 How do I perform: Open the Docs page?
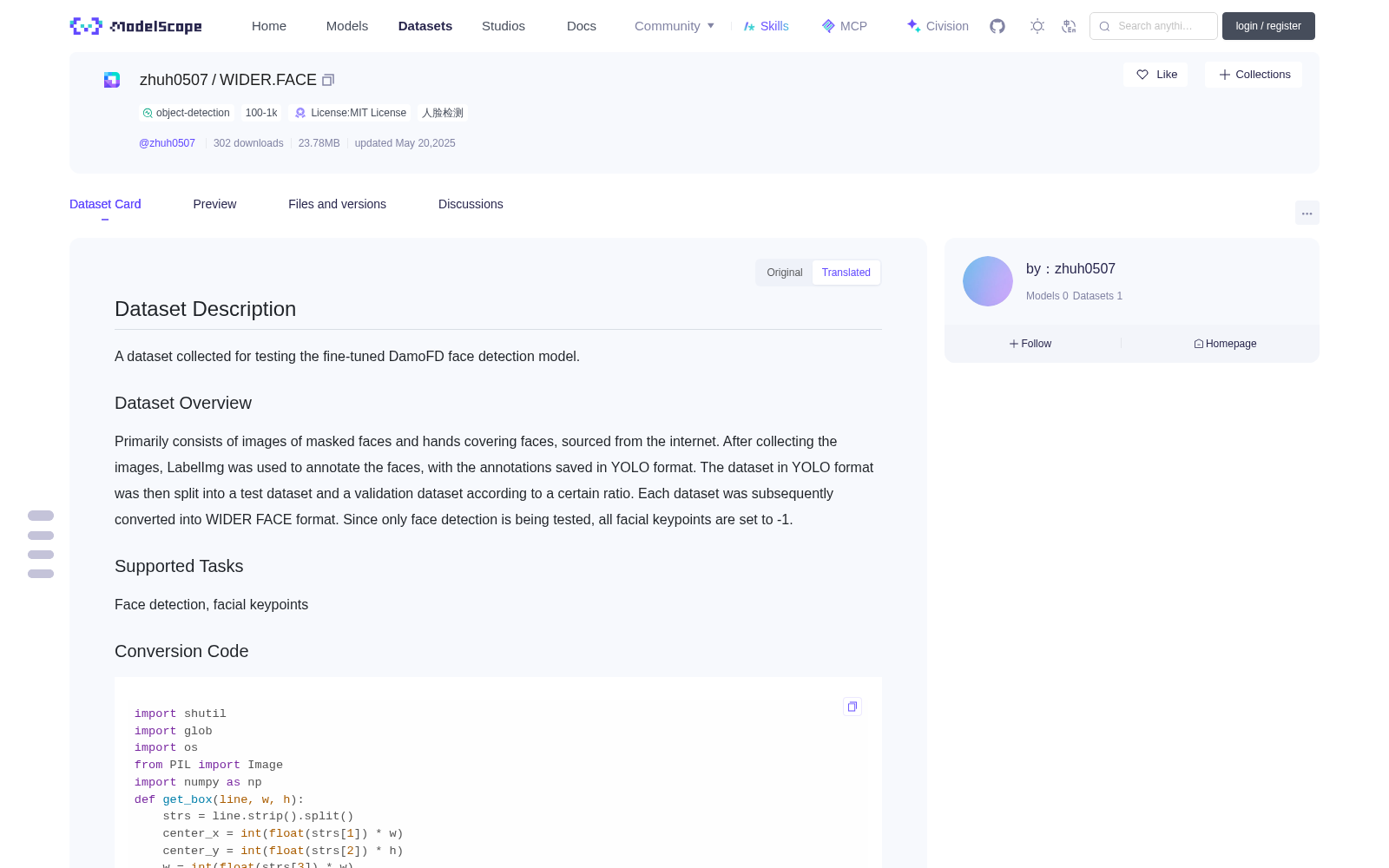tap(582, 26)
